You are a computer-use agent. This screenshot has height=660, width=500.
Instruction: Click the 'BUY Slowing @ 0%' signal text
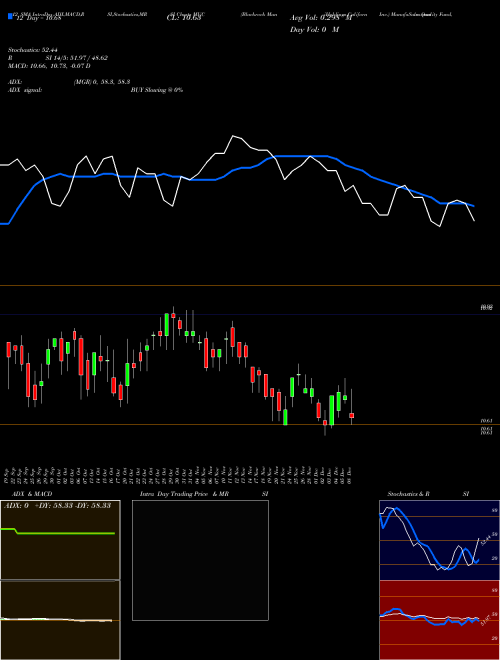tap(157, 90)
